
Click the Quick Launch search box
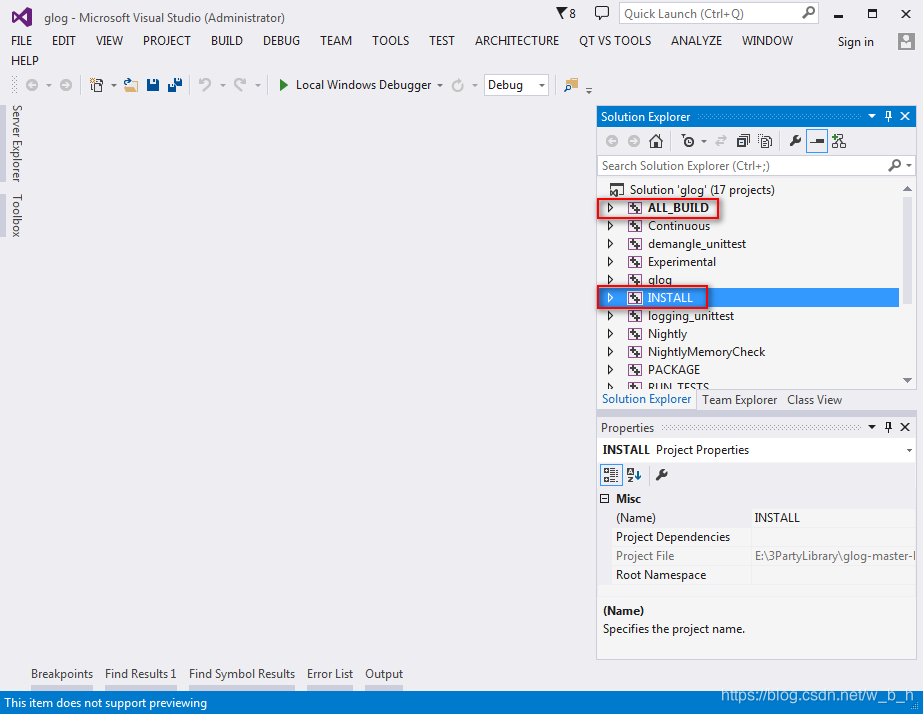coord(718,14)
